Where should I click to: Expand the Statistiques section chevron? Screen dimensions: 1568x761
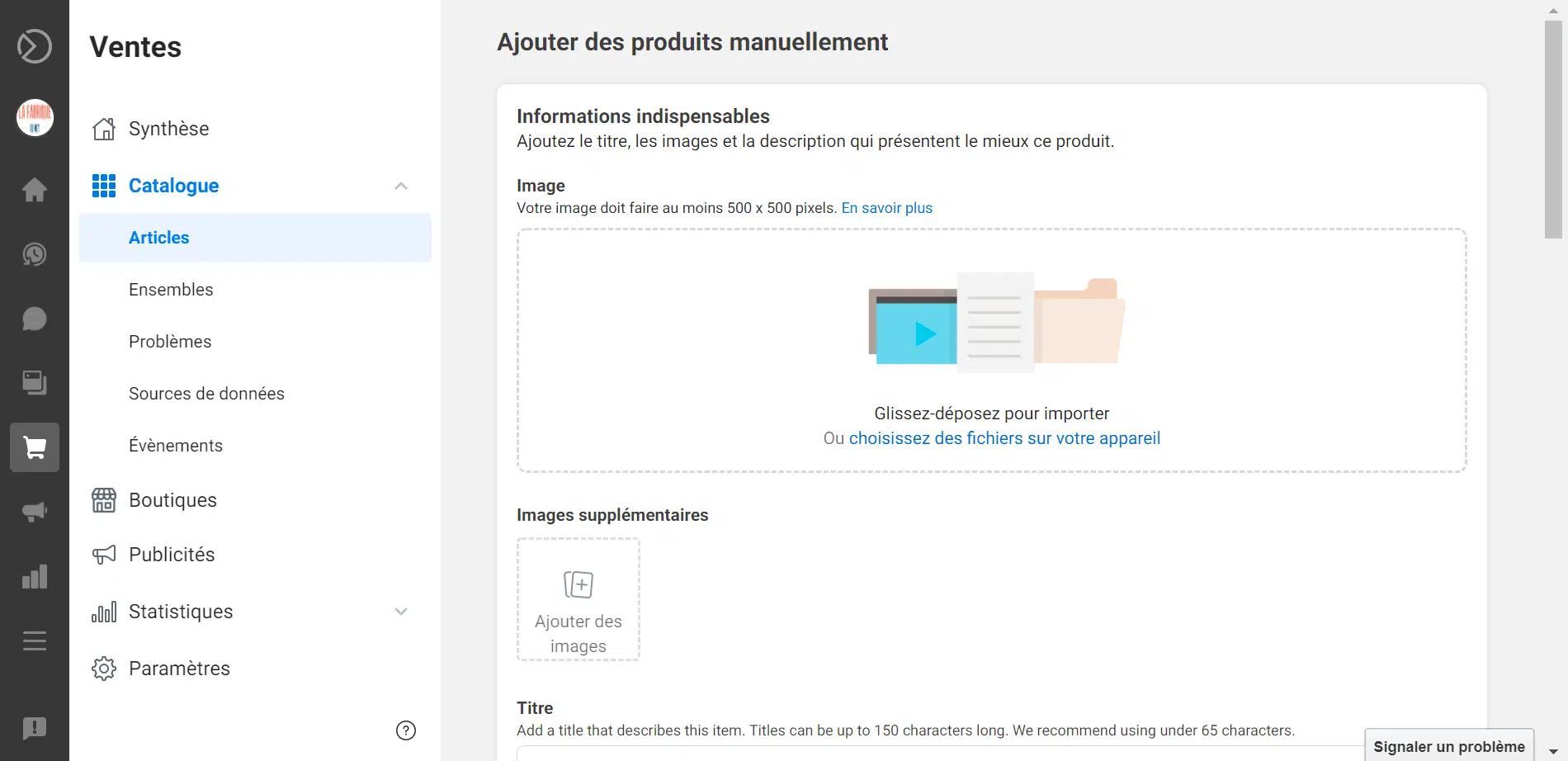[x=401, y=612]
